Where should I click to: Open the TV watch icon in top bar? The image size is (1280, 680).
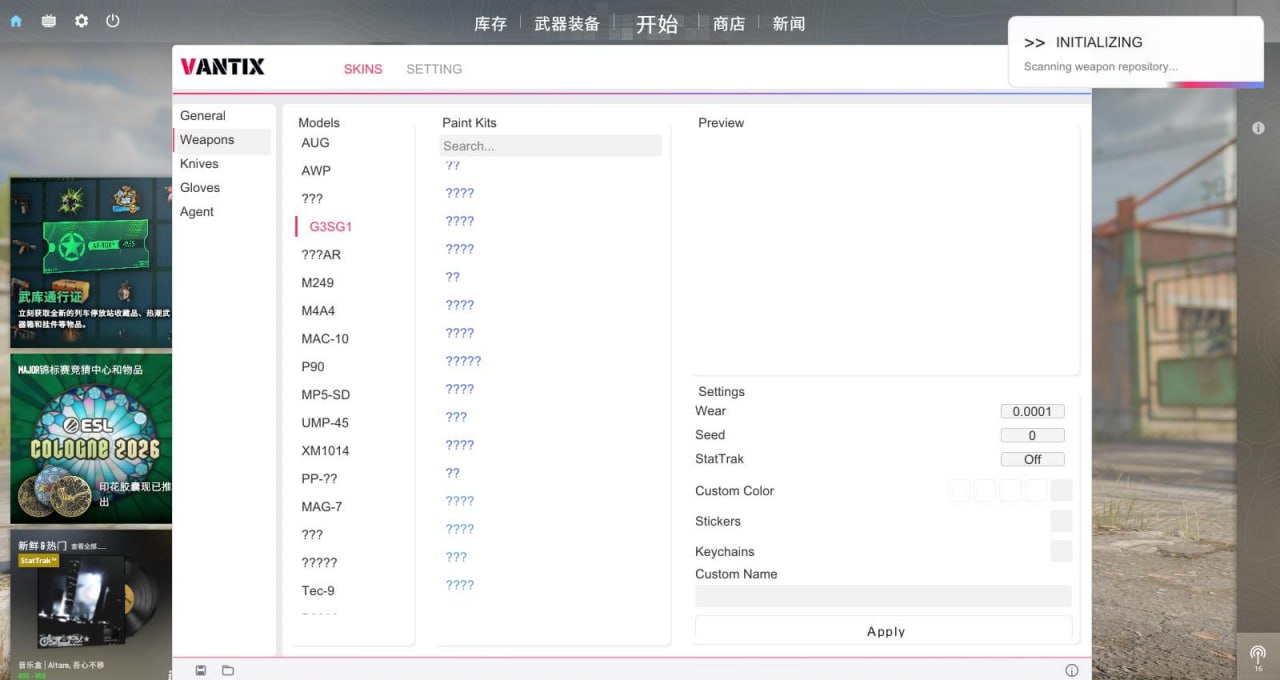pyautogui.click(x=48, y=21)
